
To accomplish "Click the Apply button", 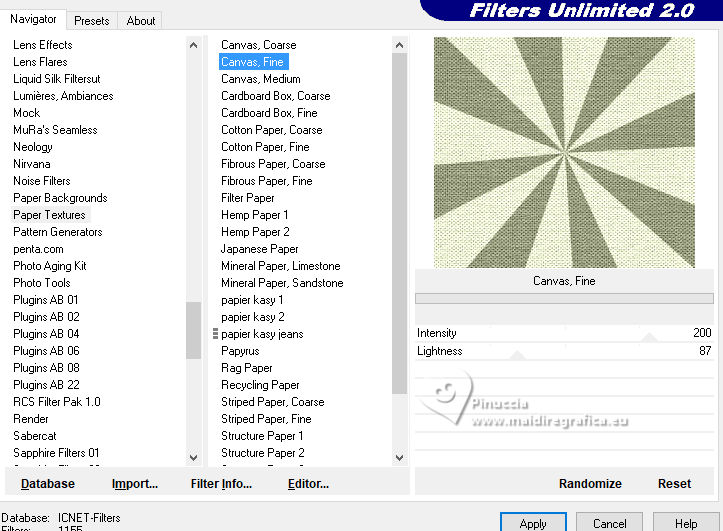I will [533, 523].
